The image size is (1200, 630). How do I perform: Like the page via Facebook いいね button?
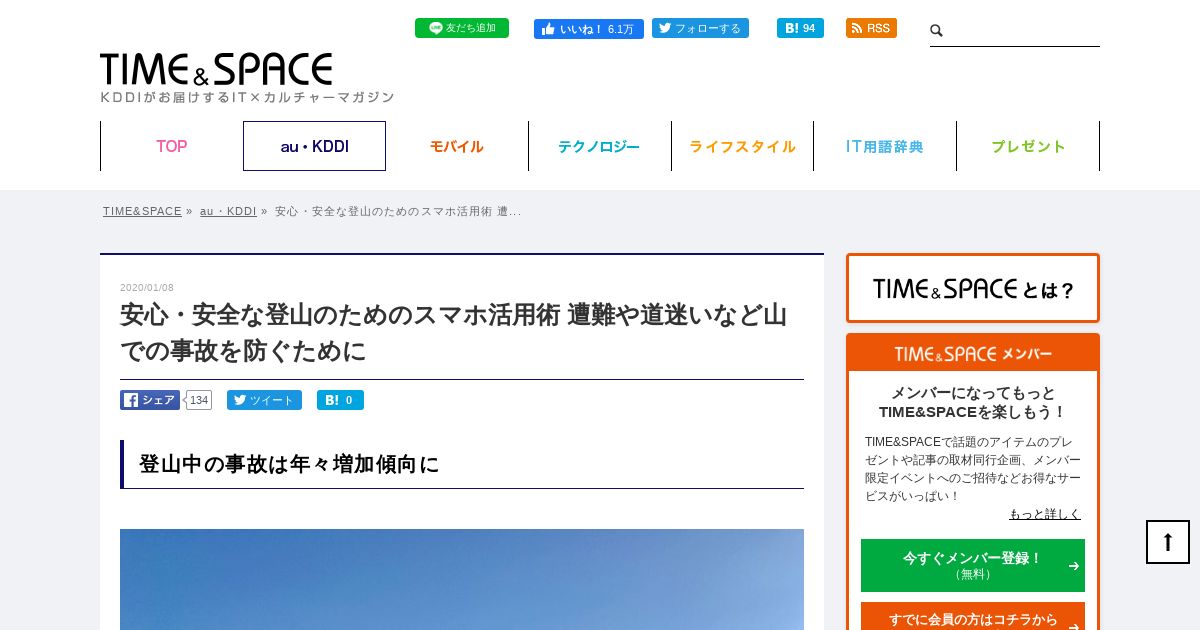click(589, 28)
